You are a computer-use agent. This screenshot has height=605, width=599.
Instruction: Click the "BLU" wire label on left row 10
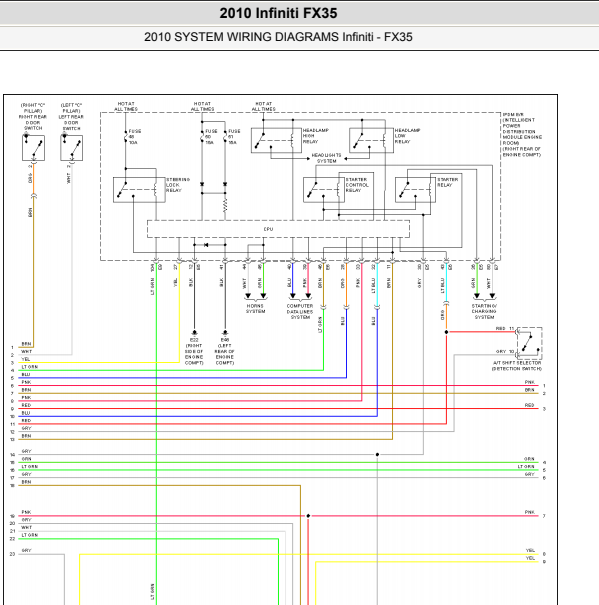pos(26,413)
